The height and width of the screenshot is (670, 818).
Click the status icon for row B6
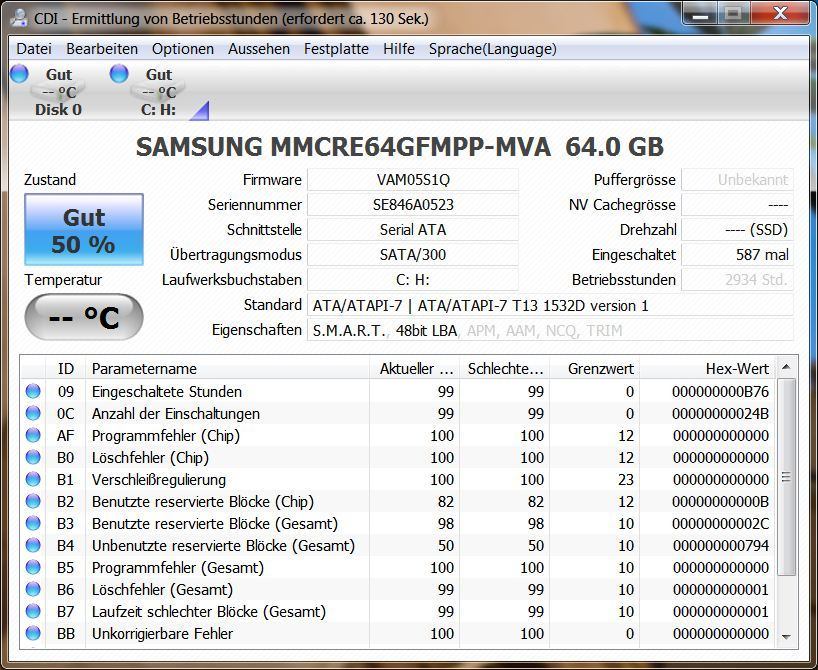(33, 589)
